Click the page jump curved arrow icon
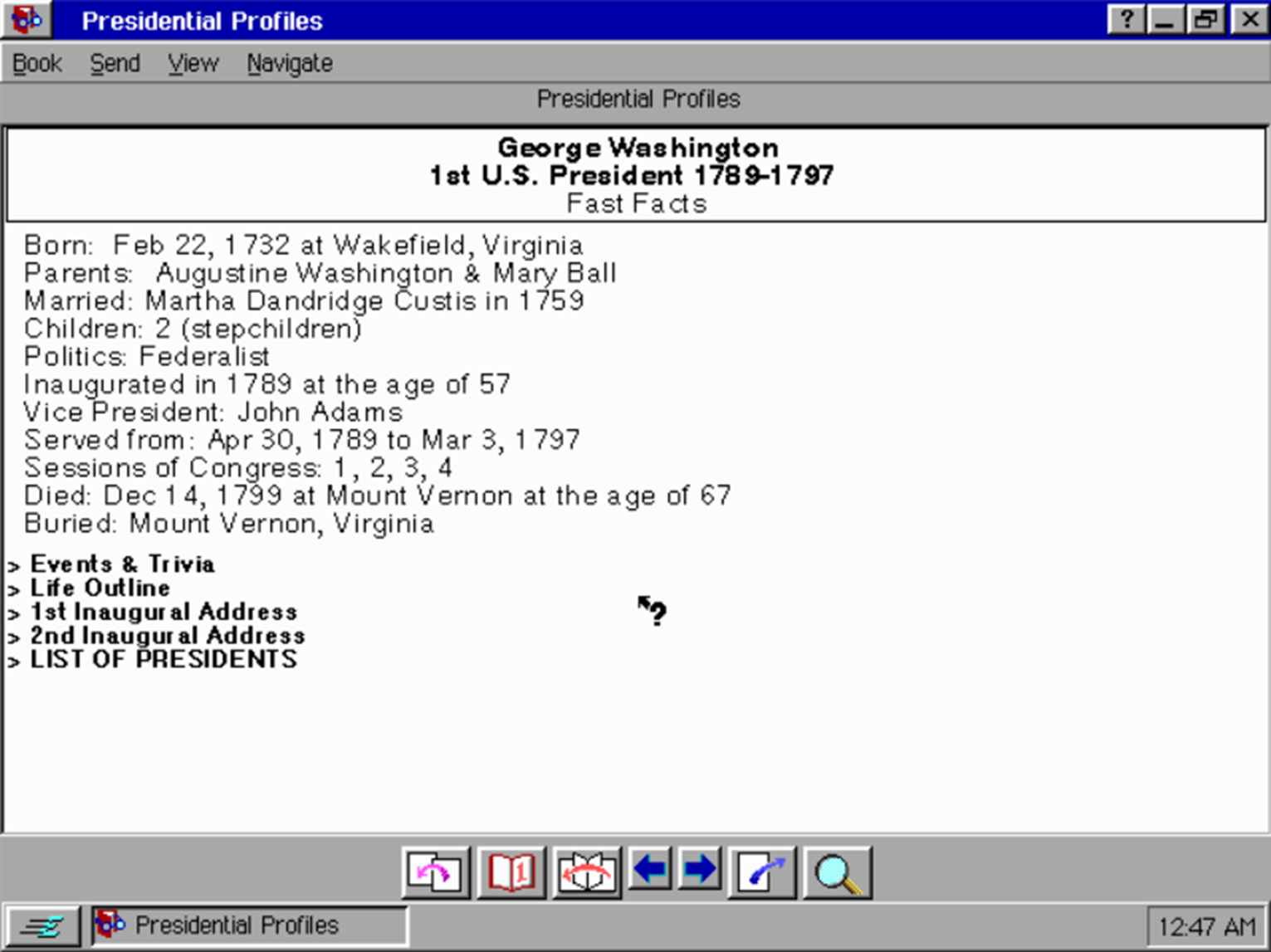Screen dimensions: 1271x952 762,872
